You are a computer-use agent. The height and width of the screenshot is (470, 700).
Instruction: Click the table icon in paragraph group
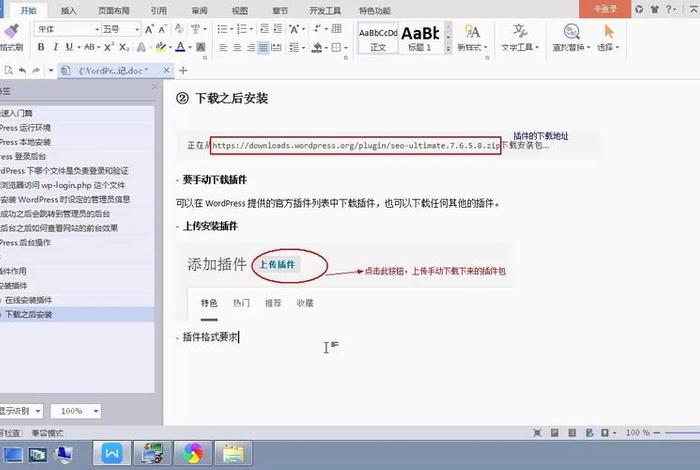(337, 29)
